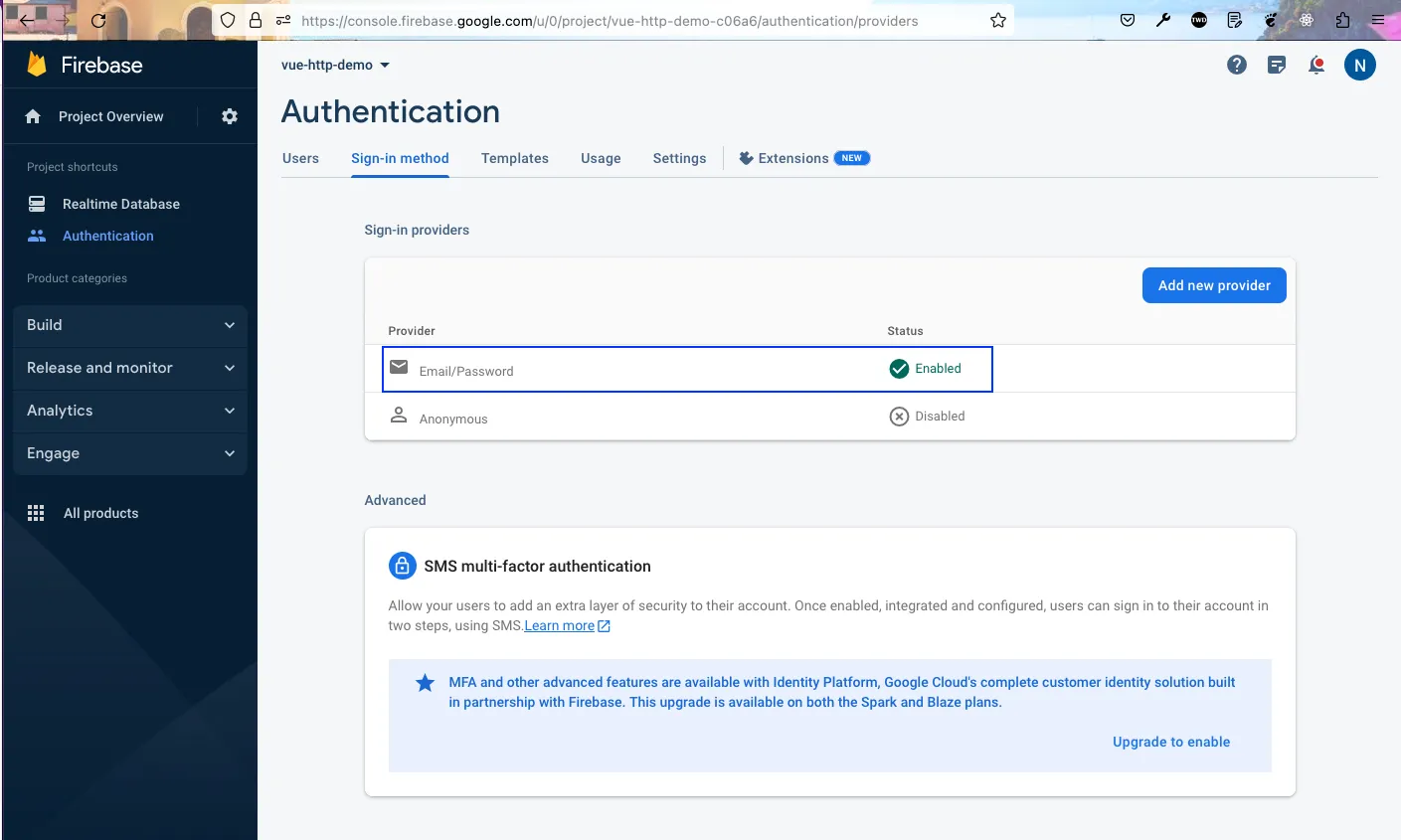Open the browser wrench tools icon
The height and width of the screenshot is (840, 1401).
[1163, 20]
